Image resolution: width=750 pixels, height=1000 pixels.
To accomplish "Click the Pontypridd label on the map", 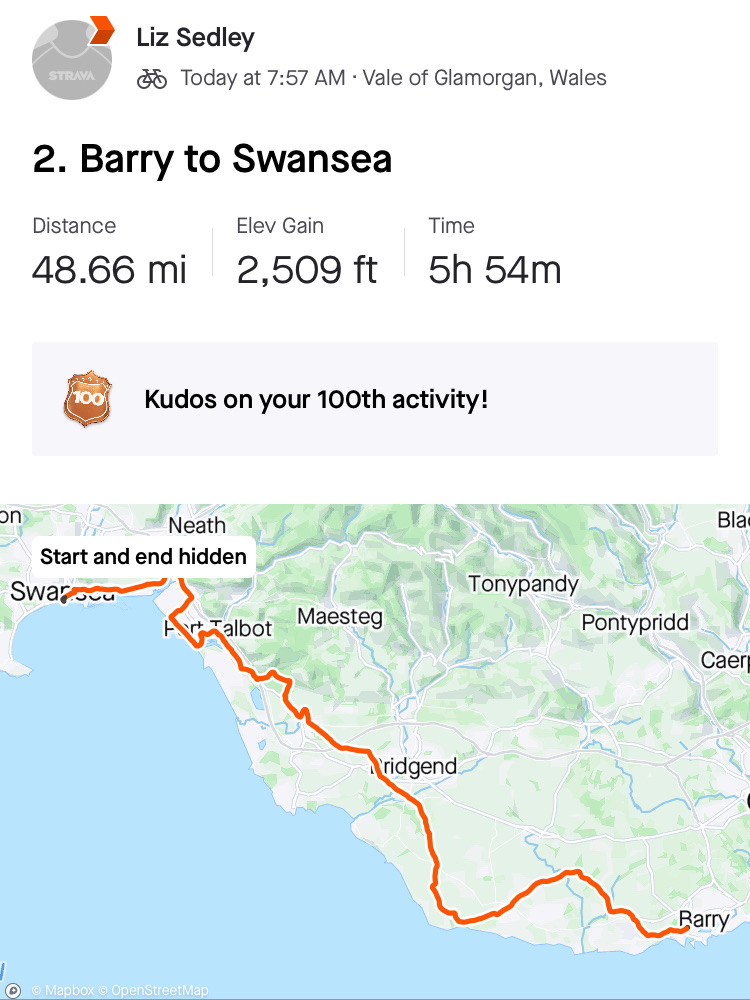I will point(635,623).
